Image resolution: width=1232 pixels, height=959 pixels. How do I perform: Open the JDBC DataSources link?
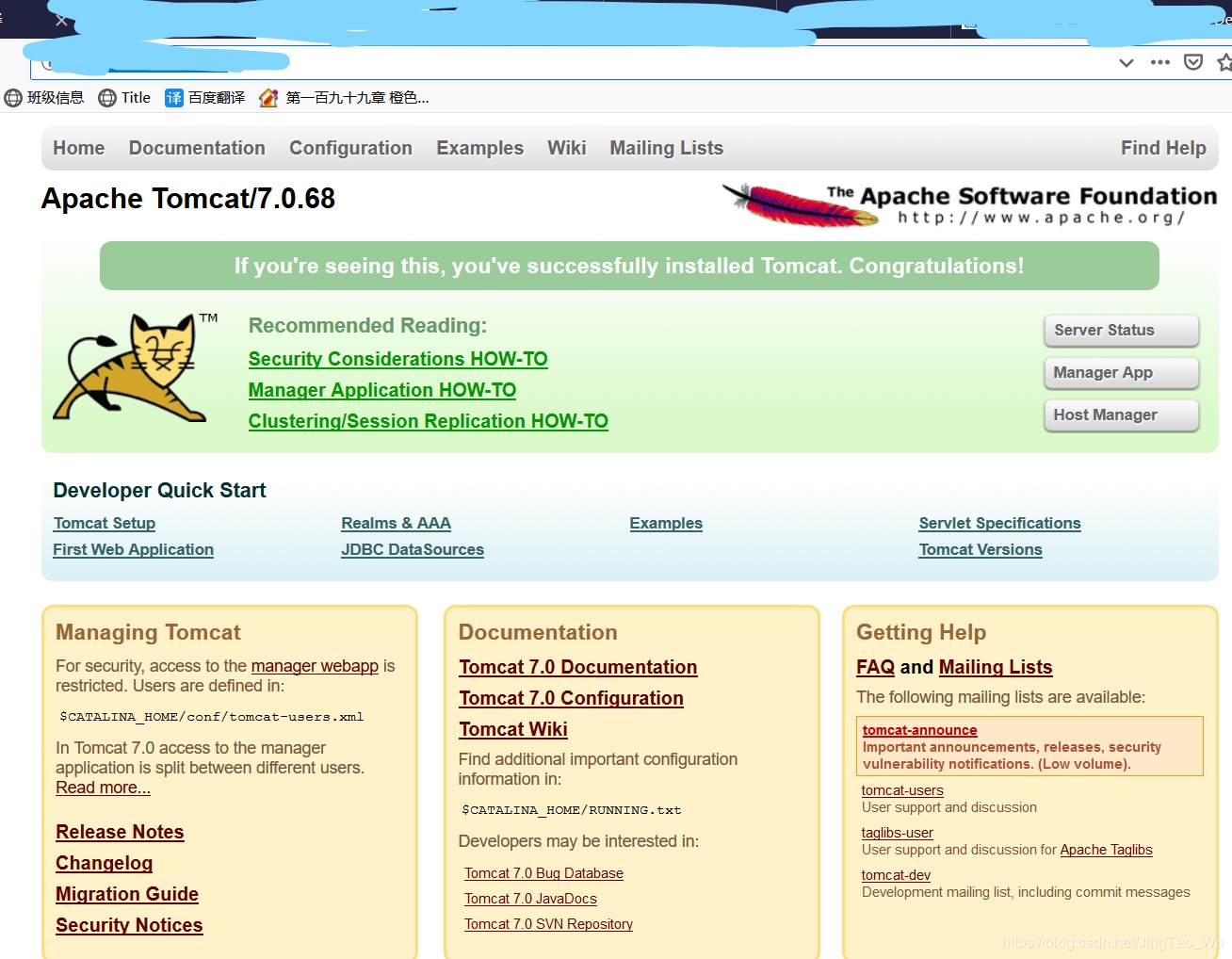pos(413,550)
